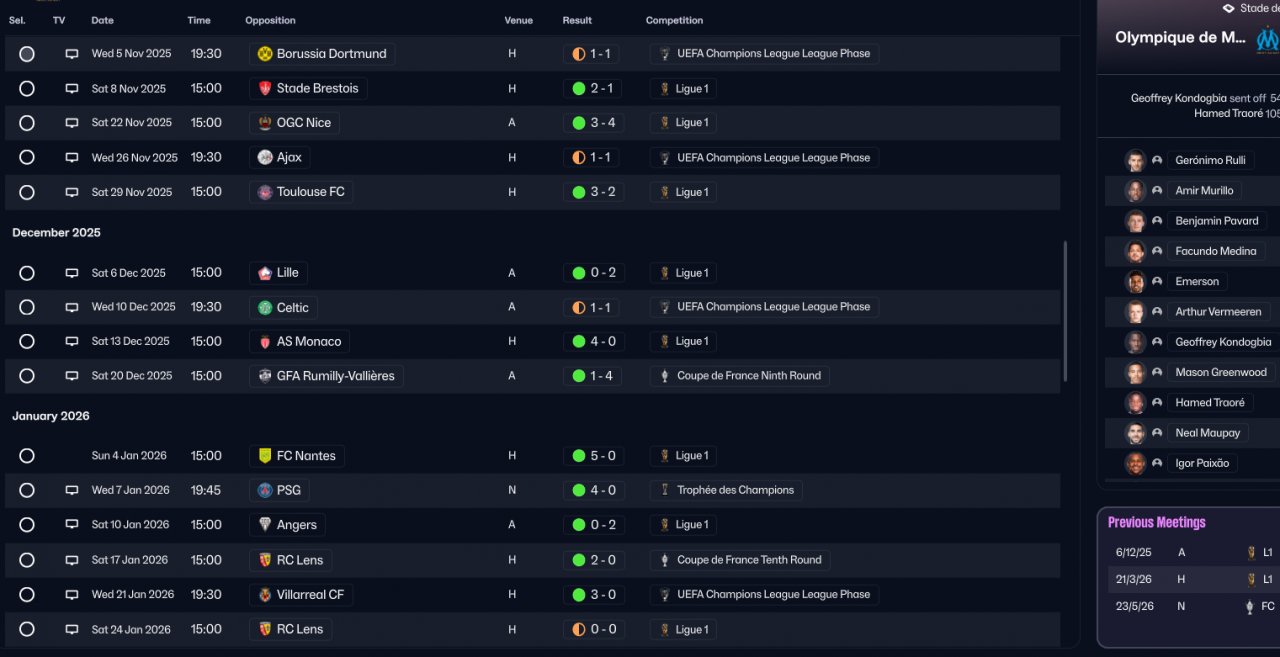
Task: Click the Celtic club badge
Action: tap(265, 308)
